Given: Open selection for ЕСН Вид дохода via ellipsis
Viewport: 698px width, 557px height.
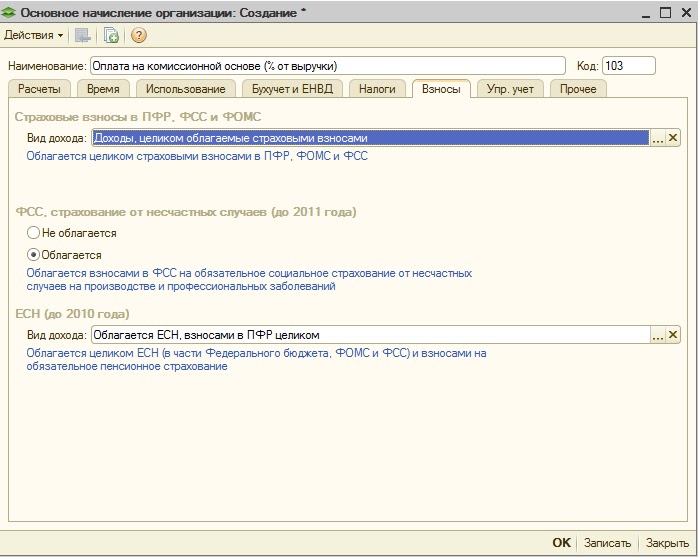Looking at the screenshot, I should (x=657, y=335).
